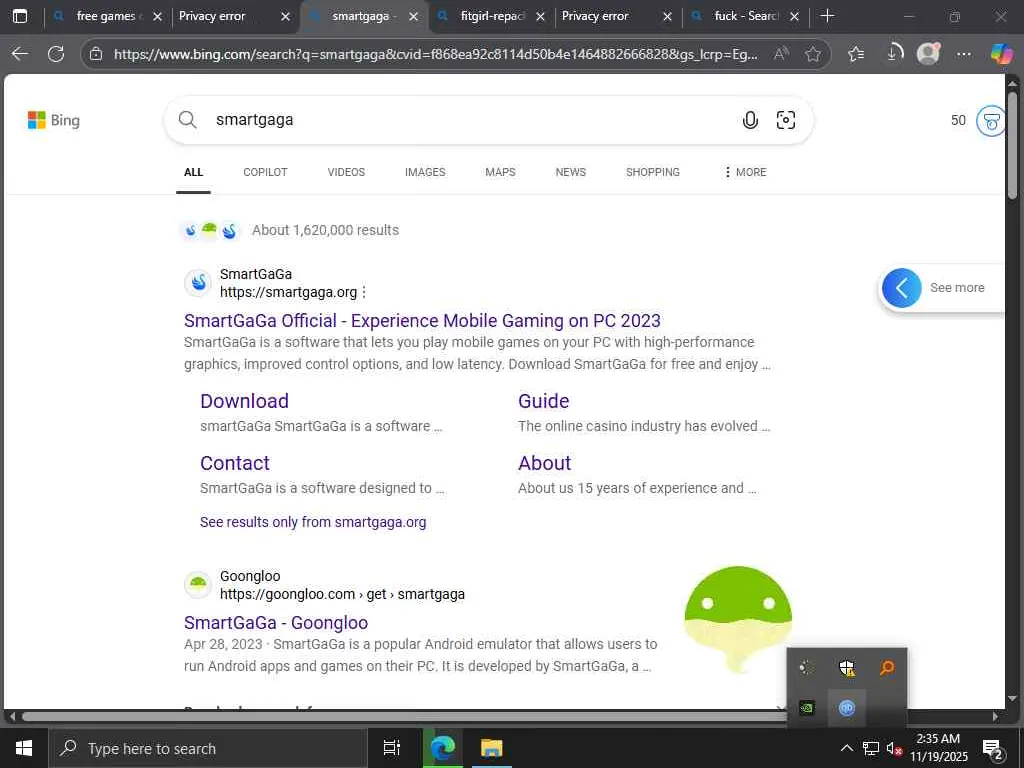This screenshot has width=1024, height=768.
Task: Open a new browser tab
Action: pos(827,16)
